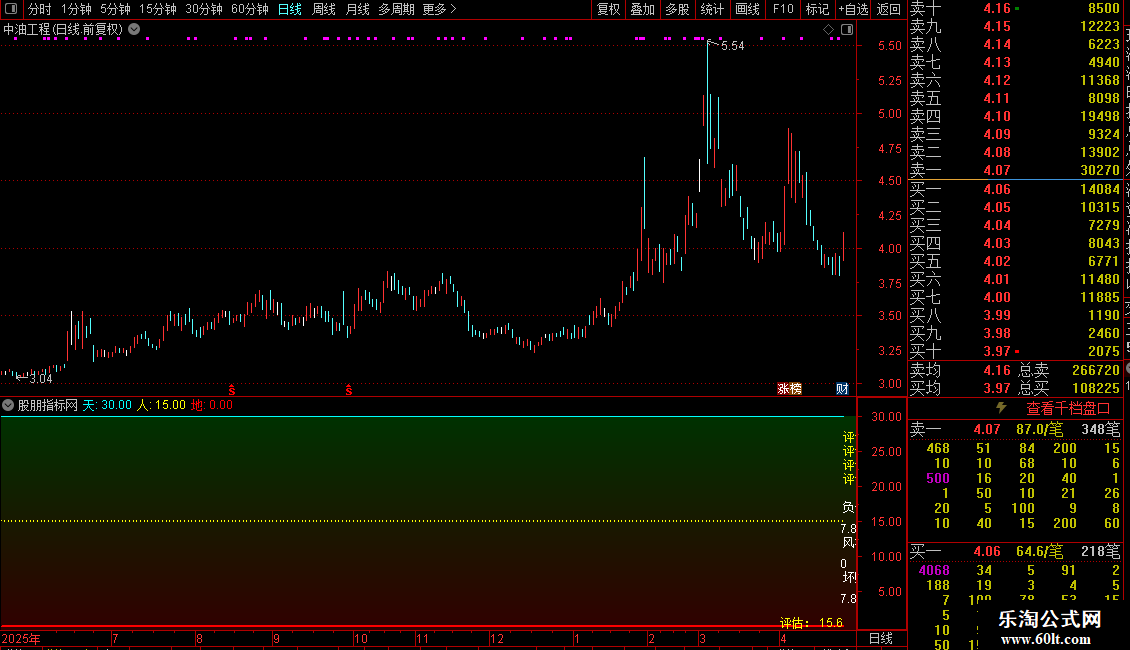Click the 复权 button
1130x650 pixels.
(x=608, y=9)
